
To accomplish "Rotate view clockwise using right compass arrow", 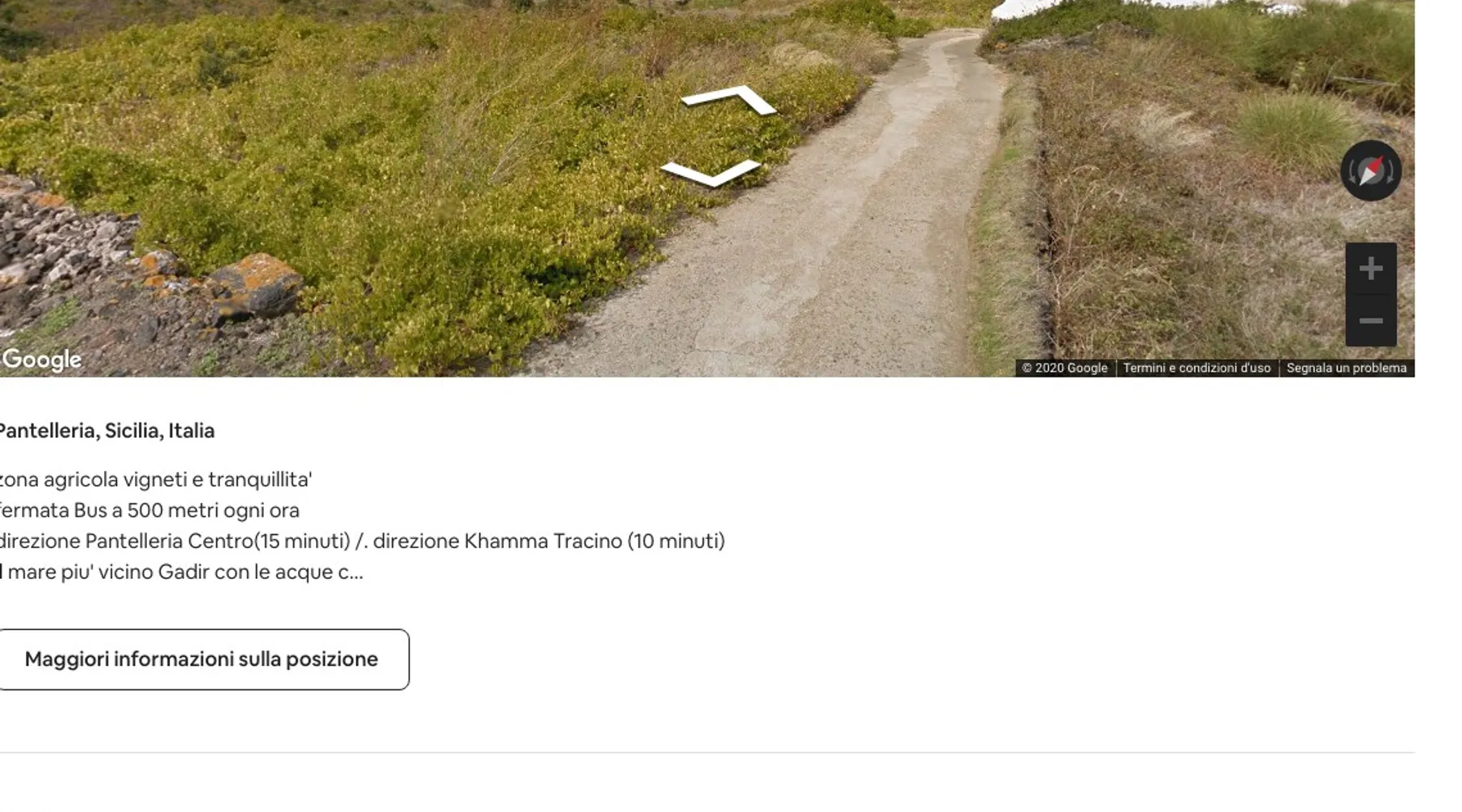I will click(x=1391, y=171).
